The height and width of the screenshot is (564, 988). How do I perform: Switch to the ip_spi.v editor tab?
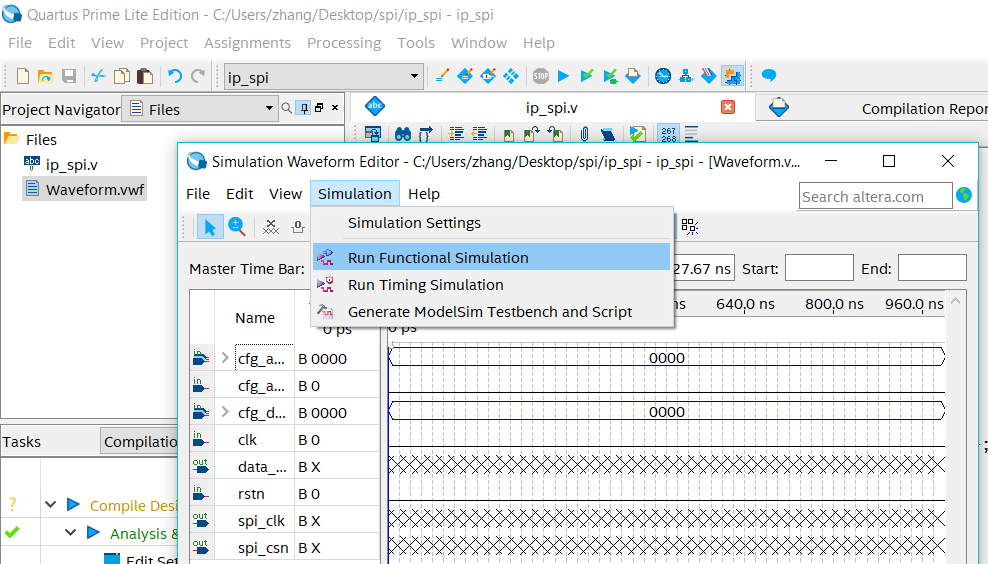[x=552, y=108]
